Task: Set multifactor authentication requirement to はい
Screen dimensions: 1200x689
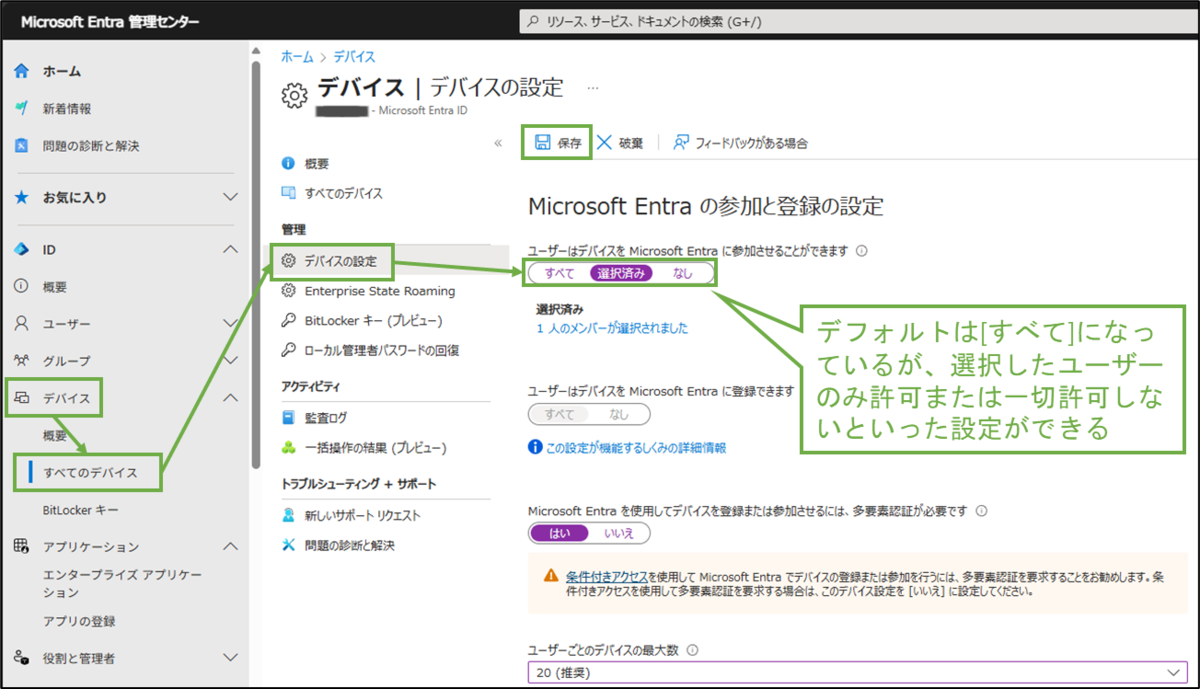Action: tap(560, 533)
